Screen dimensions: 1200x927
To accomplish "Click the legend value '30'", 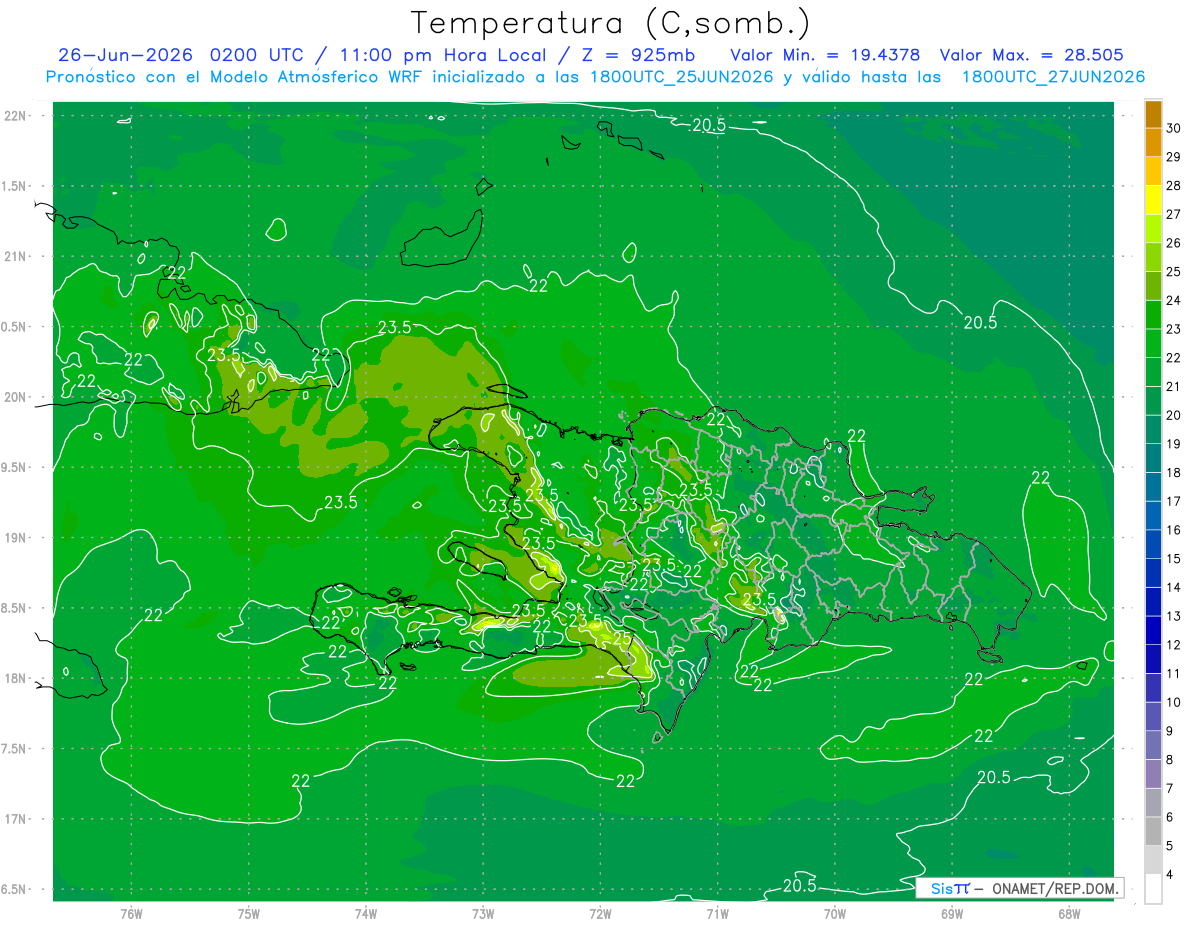I will click(x=1174, y=129).
